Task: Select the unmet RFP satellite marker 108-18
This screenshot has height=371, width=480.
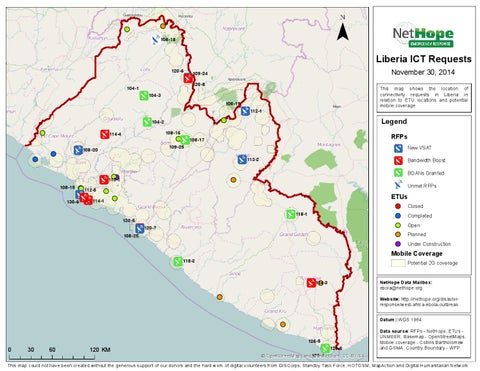Action: [156, 40]
